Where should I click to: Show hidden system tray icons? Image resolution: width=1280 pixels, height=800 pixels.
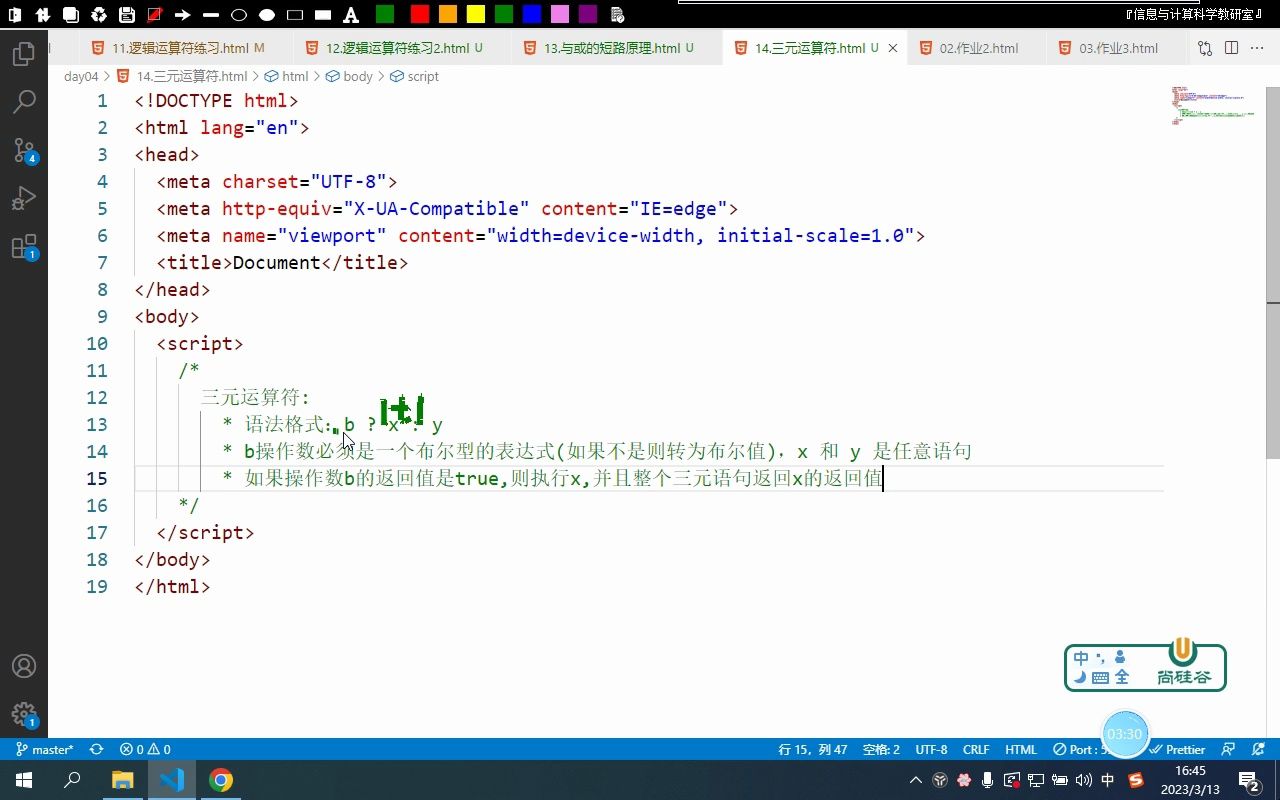tap(916, 780)
